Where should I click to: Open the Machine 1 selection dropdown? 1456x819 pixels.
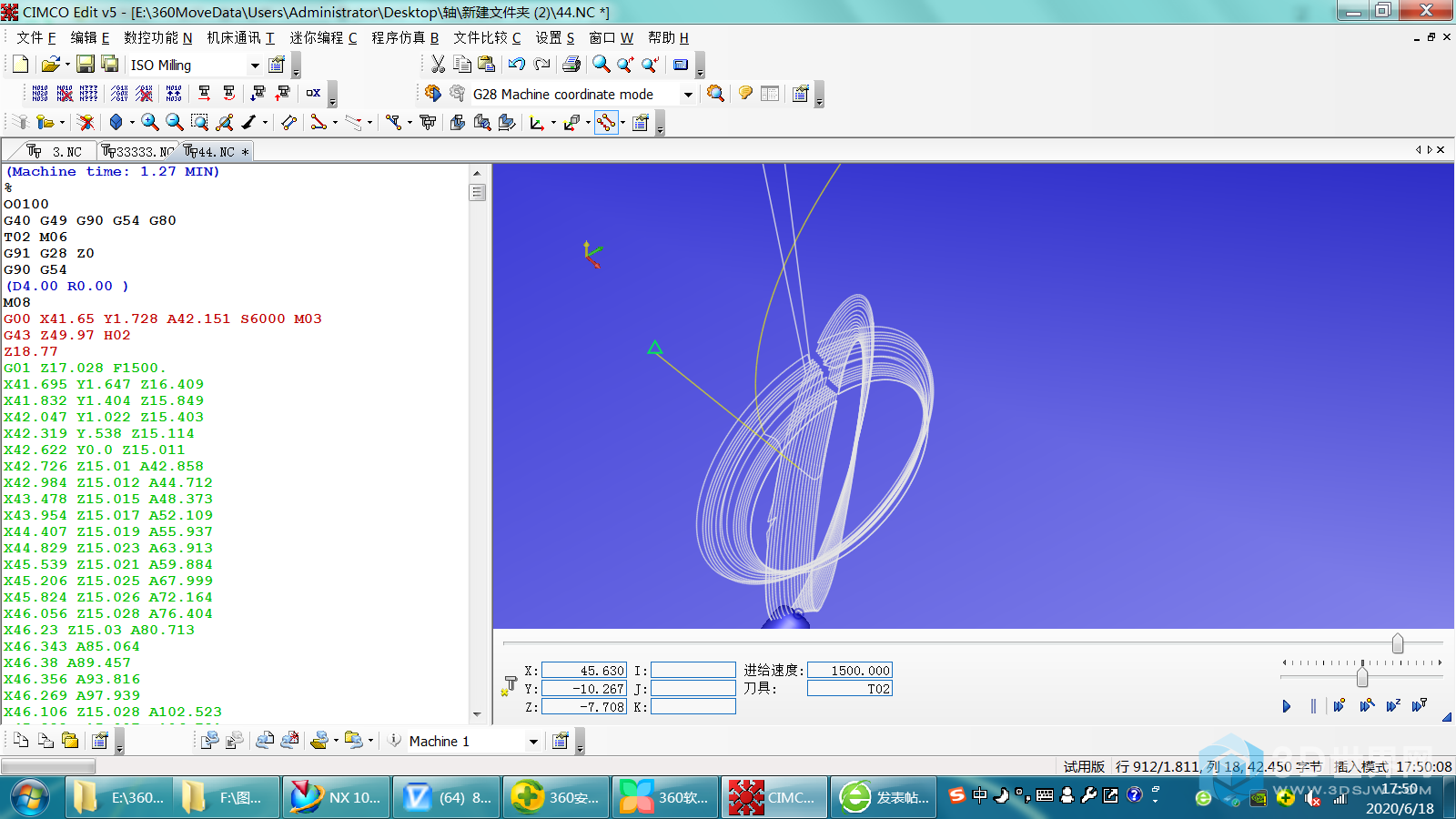tap(533, 742)
